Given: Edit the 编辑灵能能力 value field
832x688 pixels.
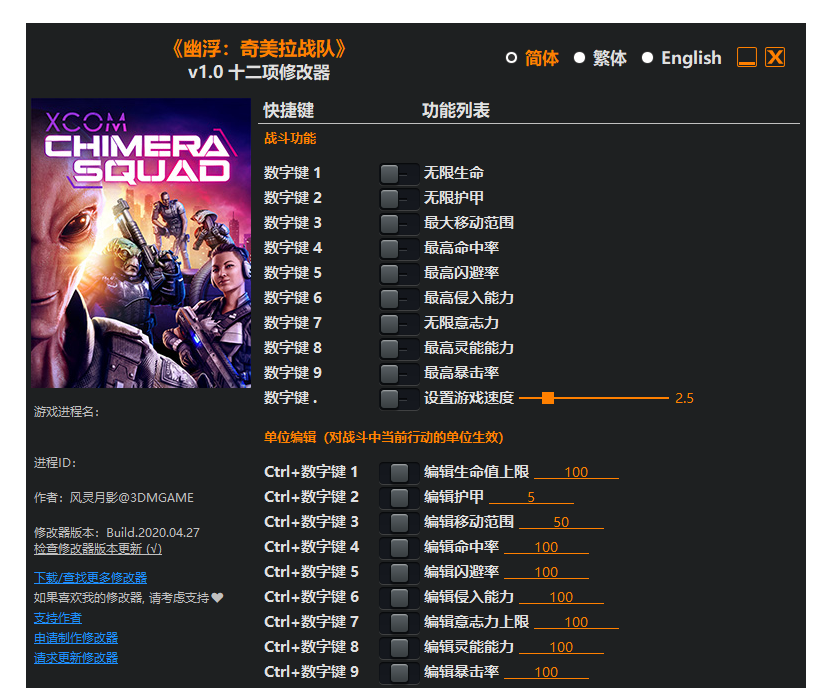Looking at the screenshot, I should pos(561,646).
